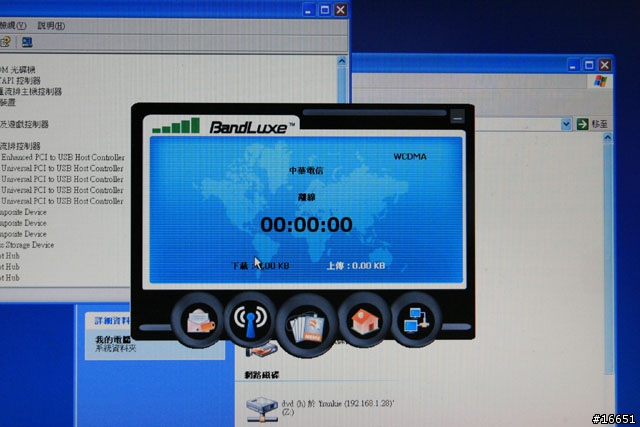
Task: Minimize the BandLuxe window with dash button
Action: (458, 118)
